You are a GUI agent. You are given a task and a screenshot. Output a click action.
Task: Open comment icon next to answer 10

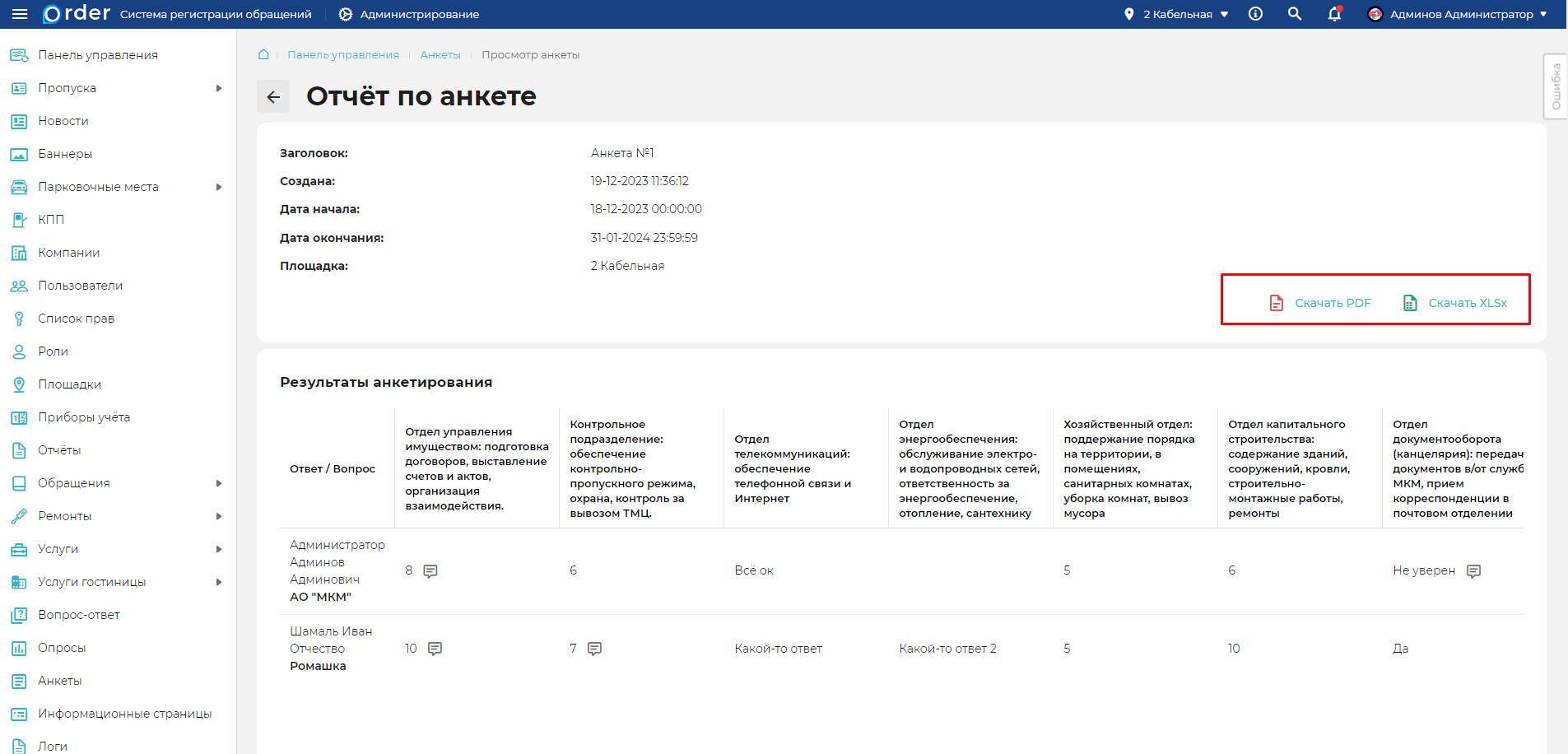[x=435, y=649]
